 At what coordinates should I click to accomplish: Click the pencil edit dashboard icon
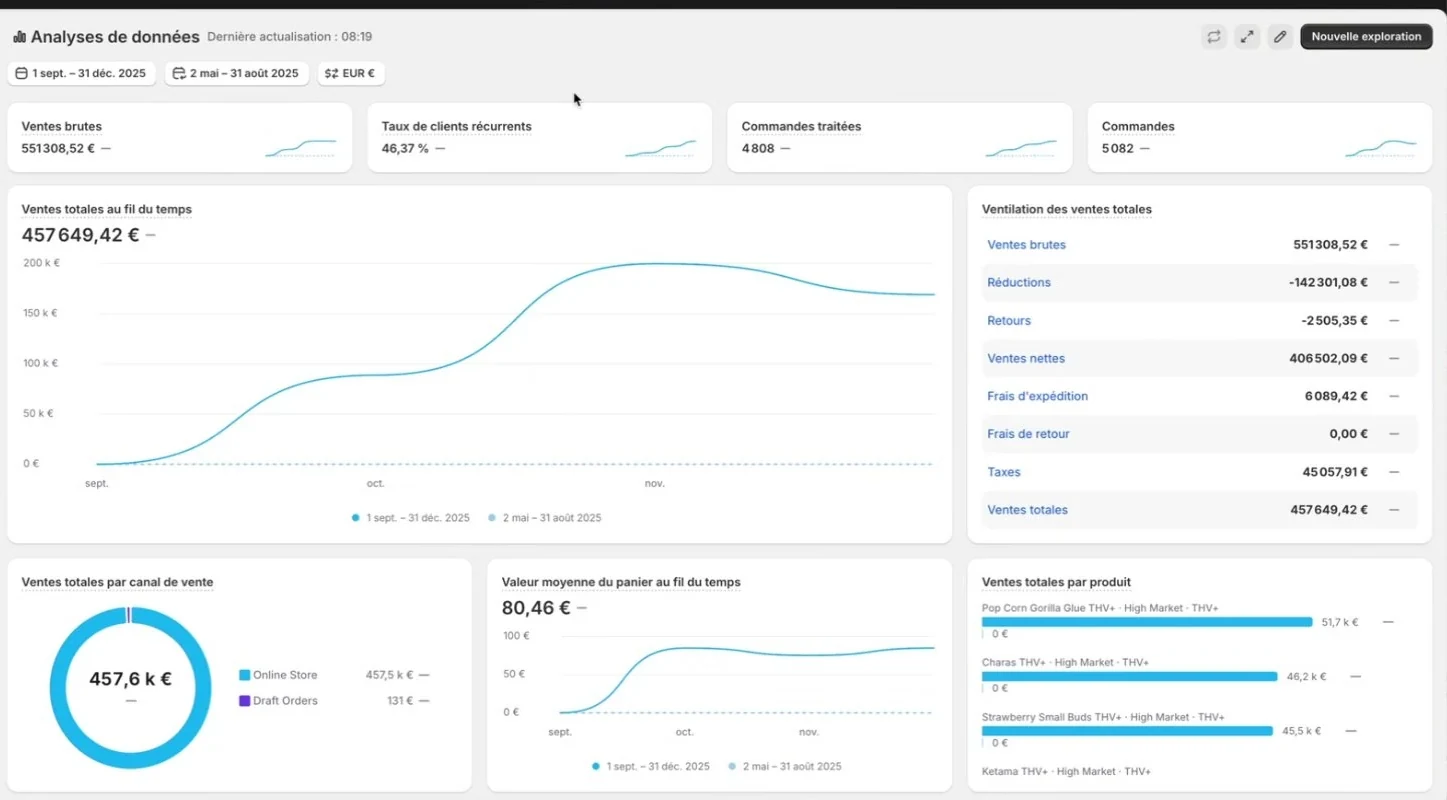(x=1279, y=37)
